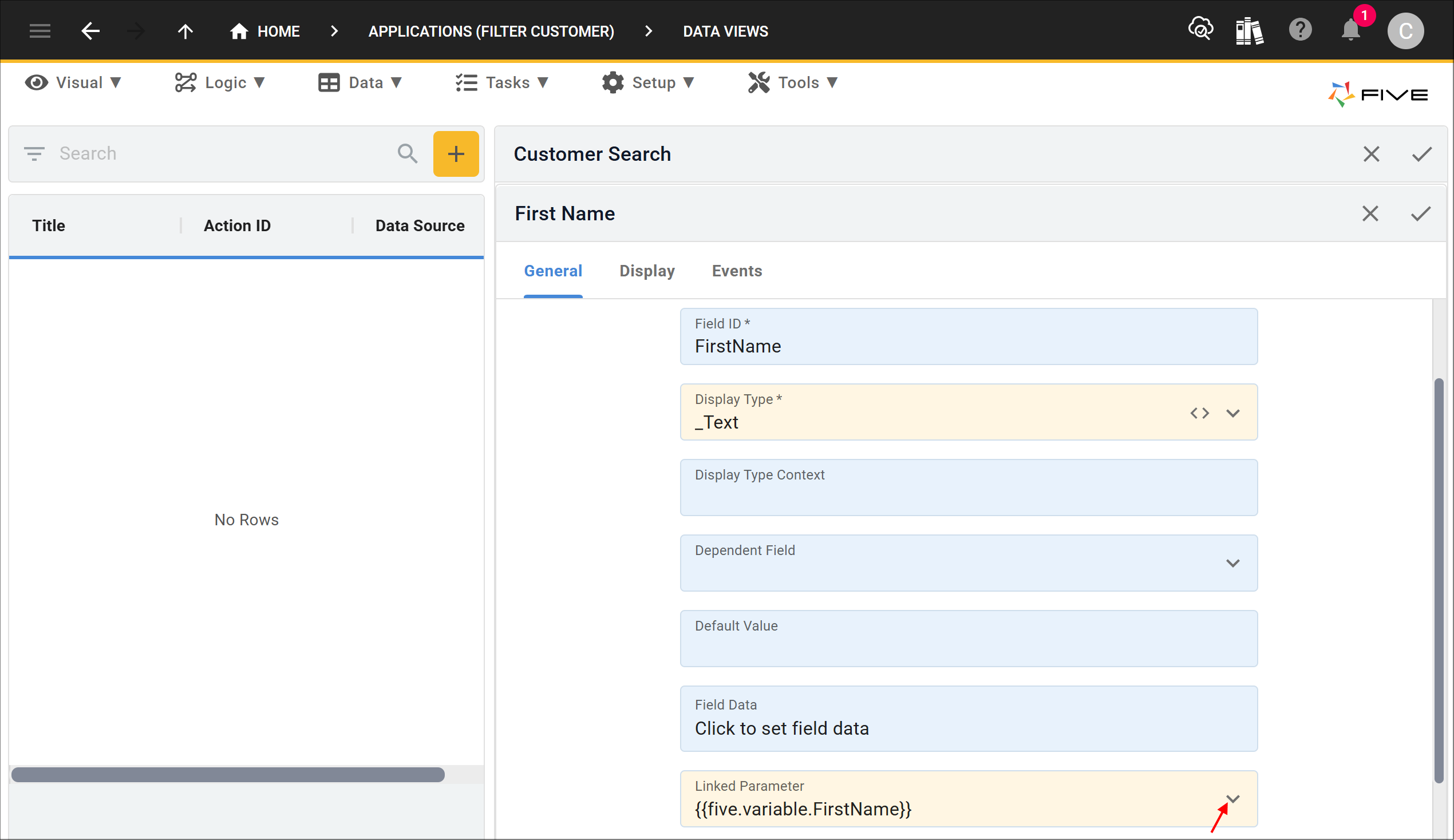The width and height of the screenshot is (1454, 840).
Task: Save First Name with the checkmark
Action: point(1421,214)
